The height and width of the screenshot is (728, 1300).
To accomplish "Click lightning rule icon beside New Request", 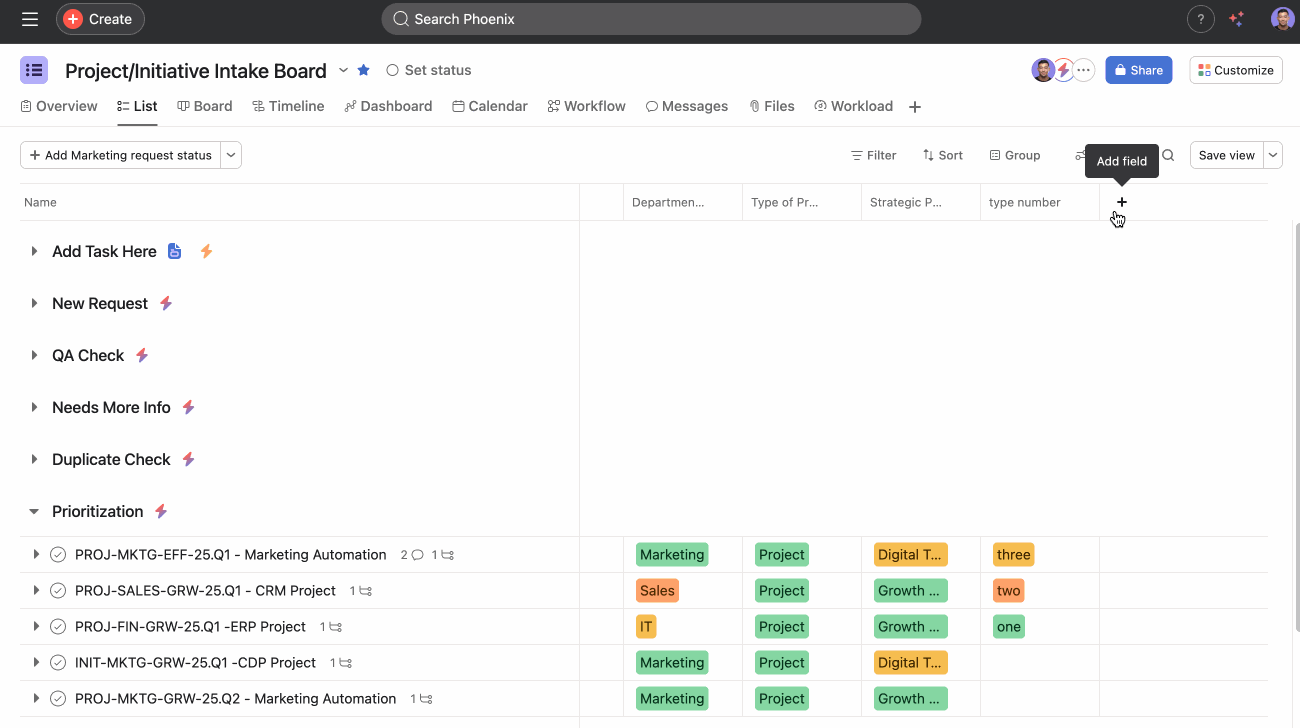I will tap(166, 303).
